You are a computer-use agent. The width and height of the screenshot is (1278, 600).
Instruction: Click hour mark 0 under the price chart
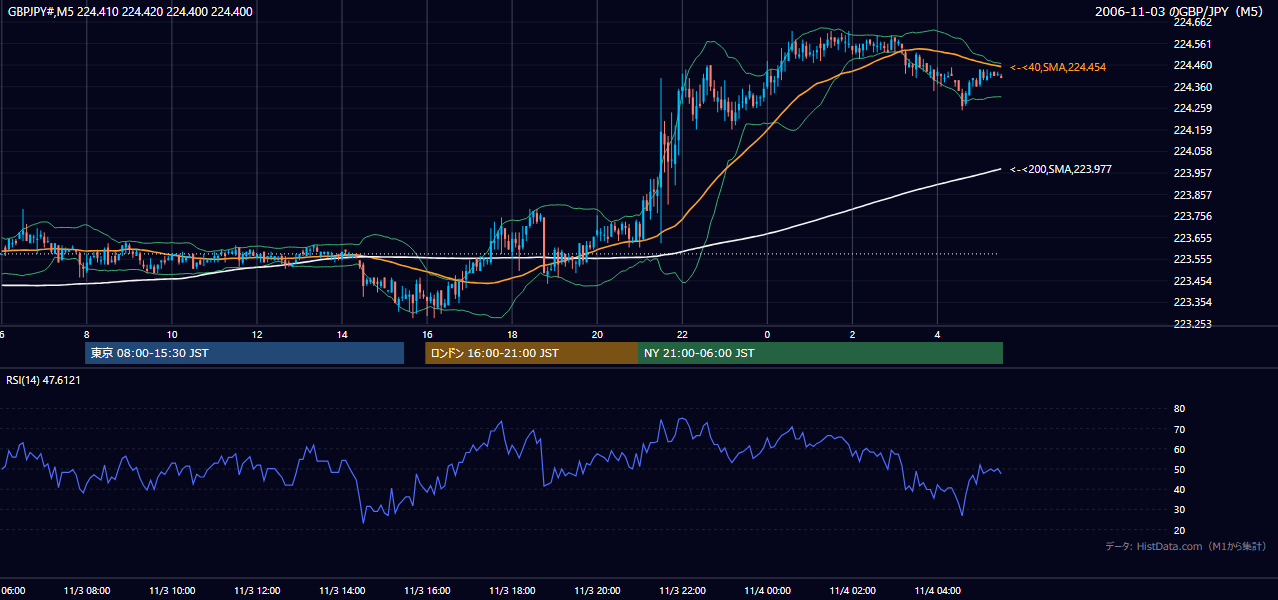[767, 334]
